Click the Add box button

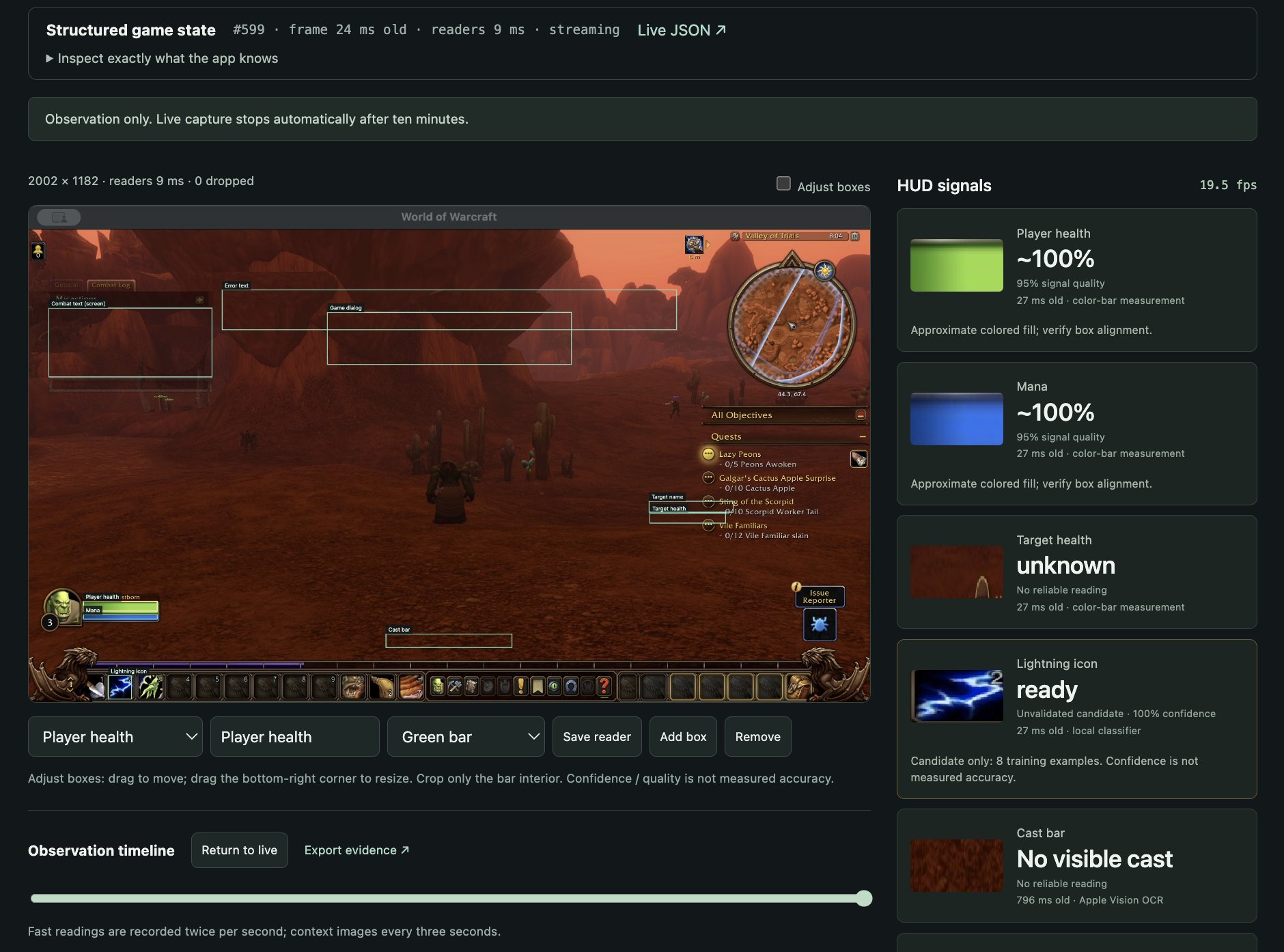tap(683, 737)
